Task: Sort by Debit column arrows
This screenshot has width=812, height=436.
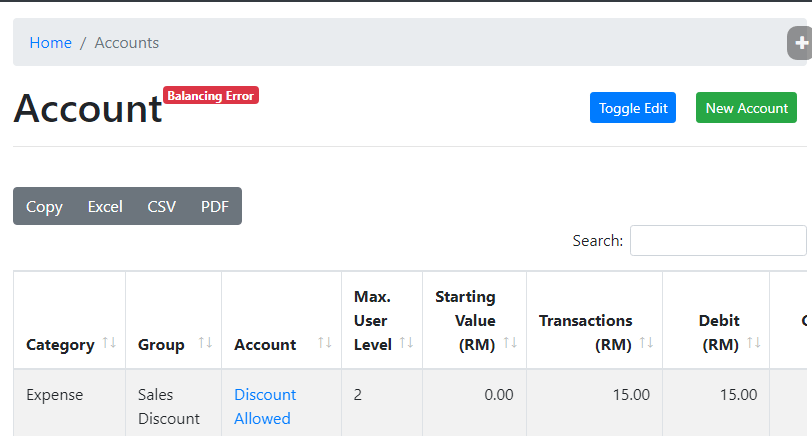Action: [x=754, y=343]
